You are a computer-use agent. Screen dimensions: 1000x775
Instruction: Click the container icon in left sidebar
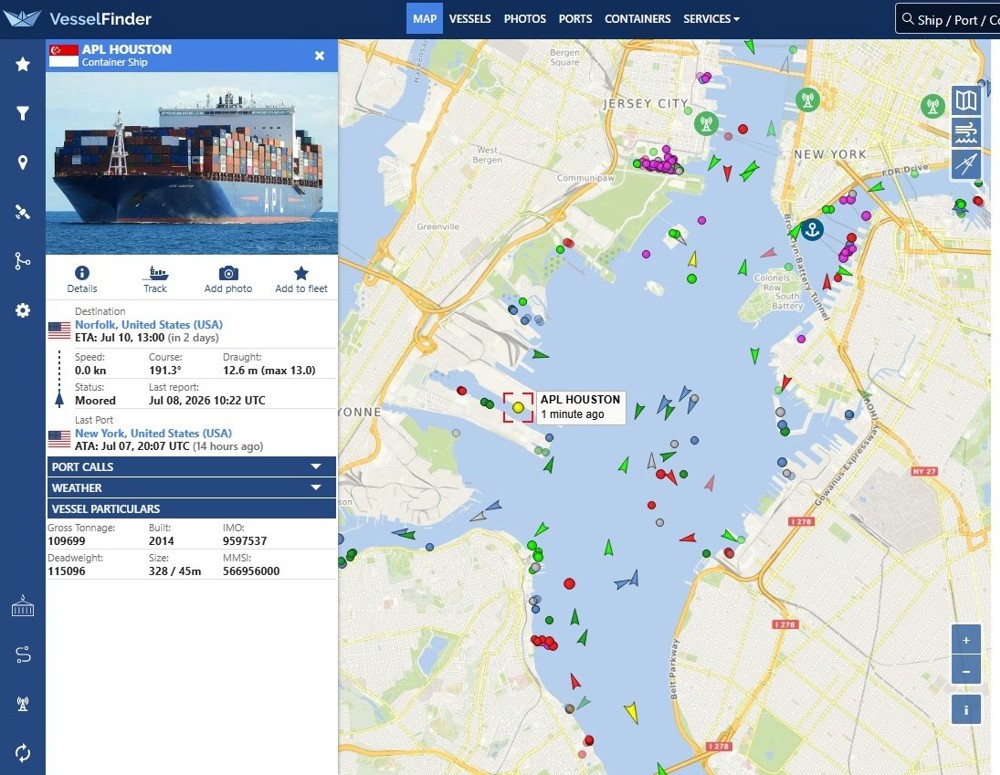point(22,606)
